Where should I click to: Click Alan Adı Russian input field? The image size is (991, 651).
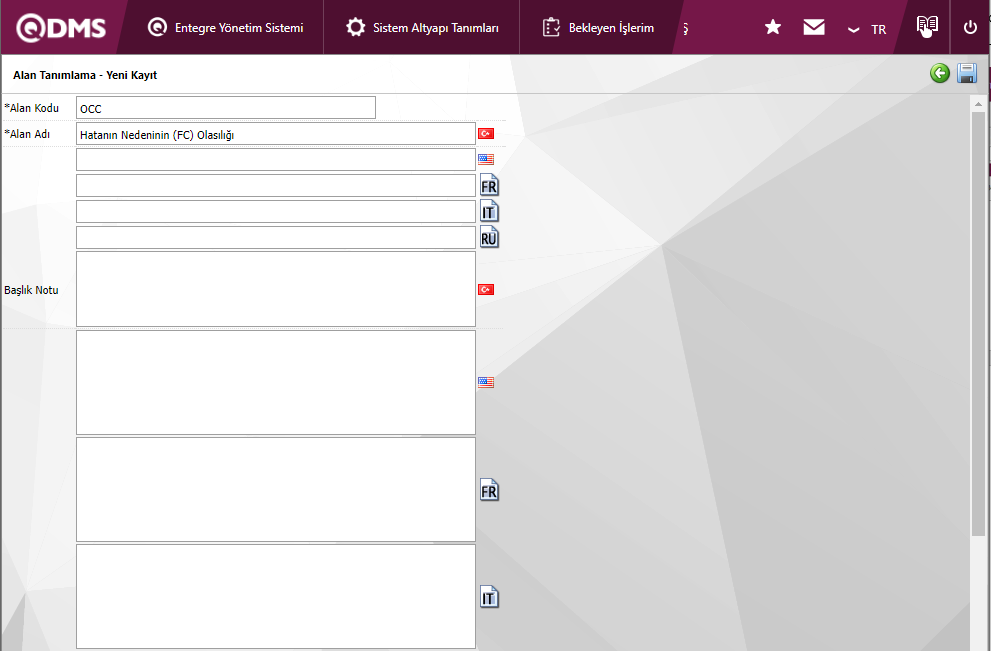[276, 238]
